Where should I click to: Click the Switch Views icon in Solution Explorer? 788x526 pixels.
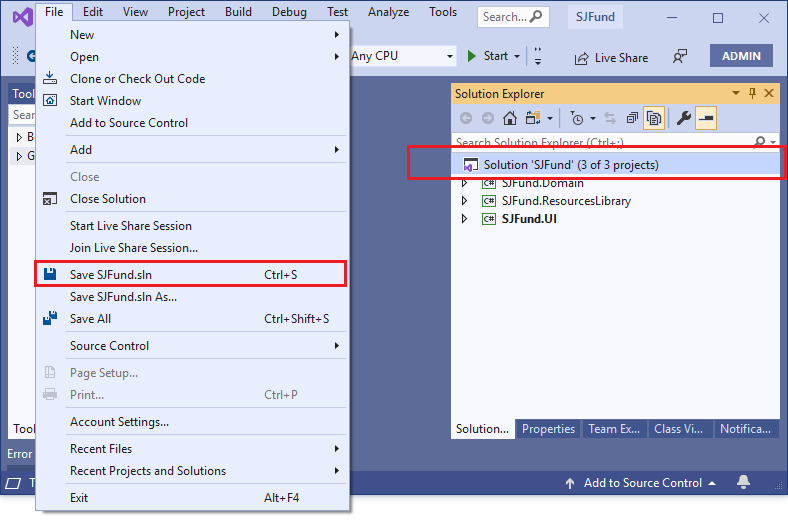[532, 118]
